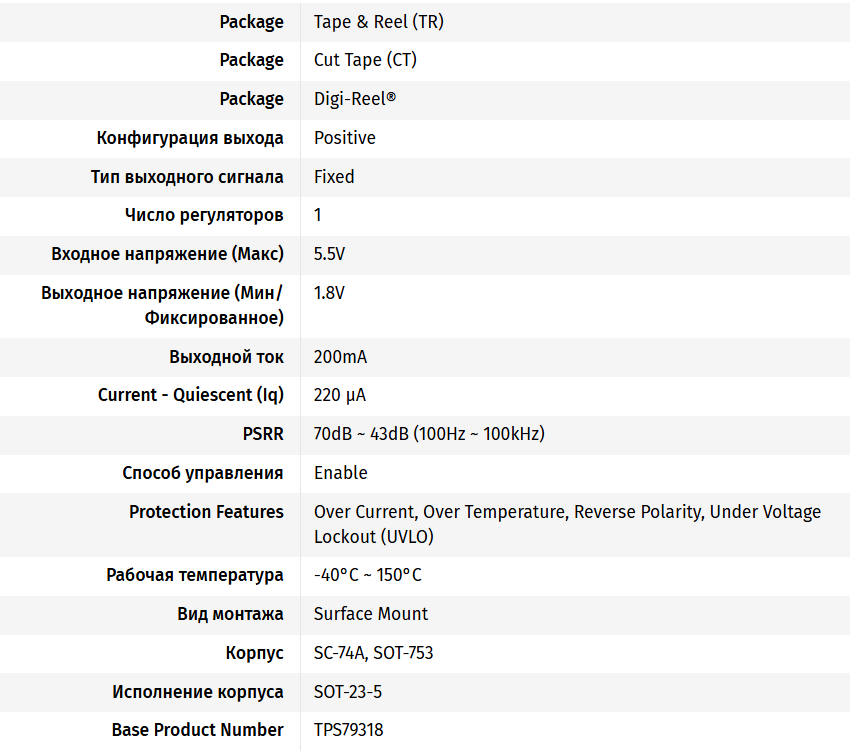Click the 1.8V output voltage value

(x=329, y=293)
